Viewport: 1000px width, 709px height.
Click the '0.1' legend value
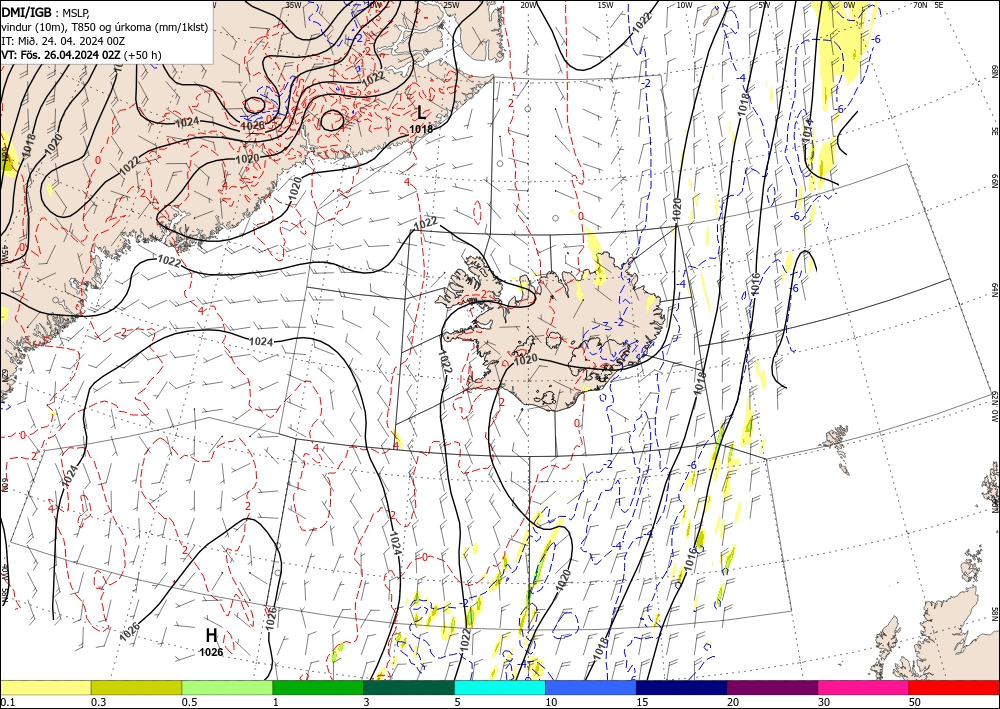(x=6, y=702)
